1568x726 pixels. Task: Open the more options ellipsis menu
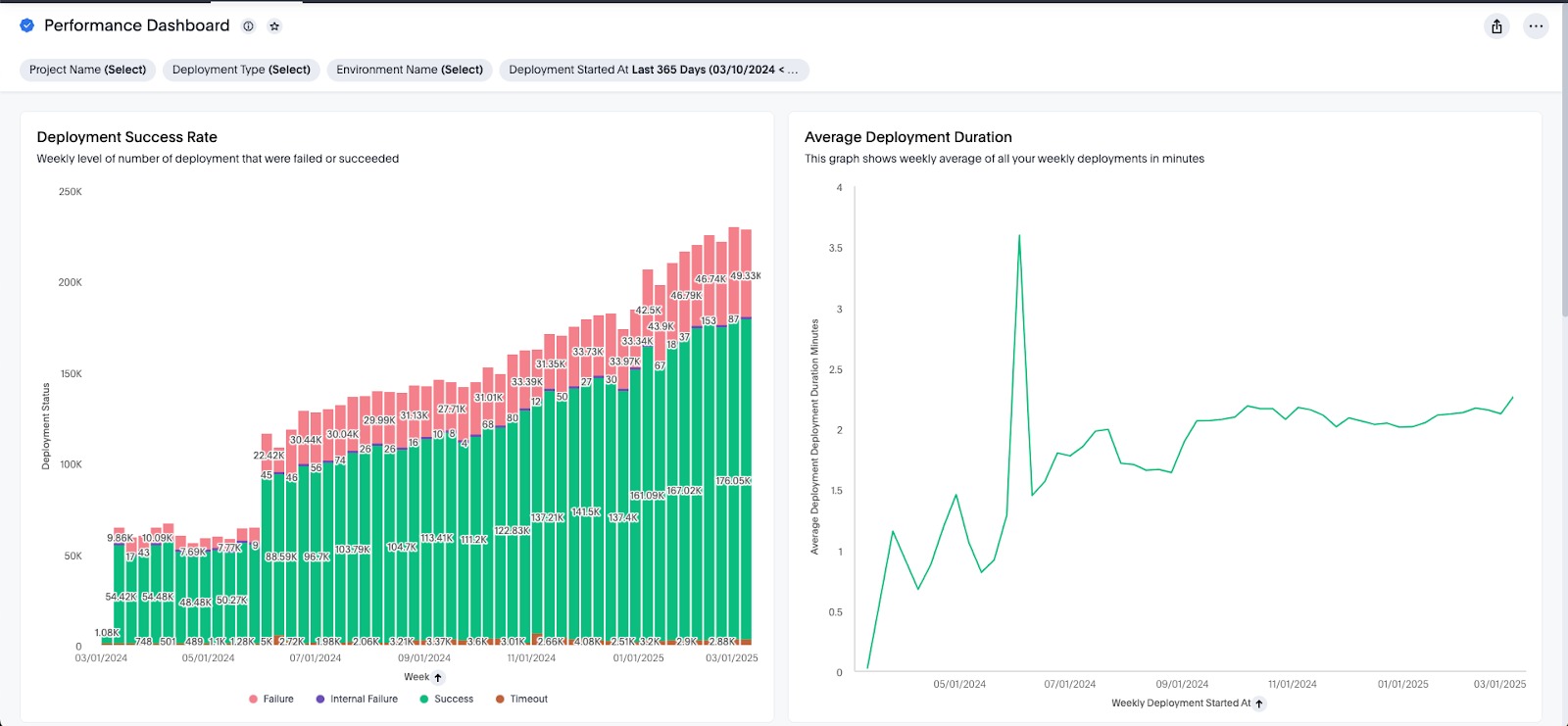point(1536,26)
